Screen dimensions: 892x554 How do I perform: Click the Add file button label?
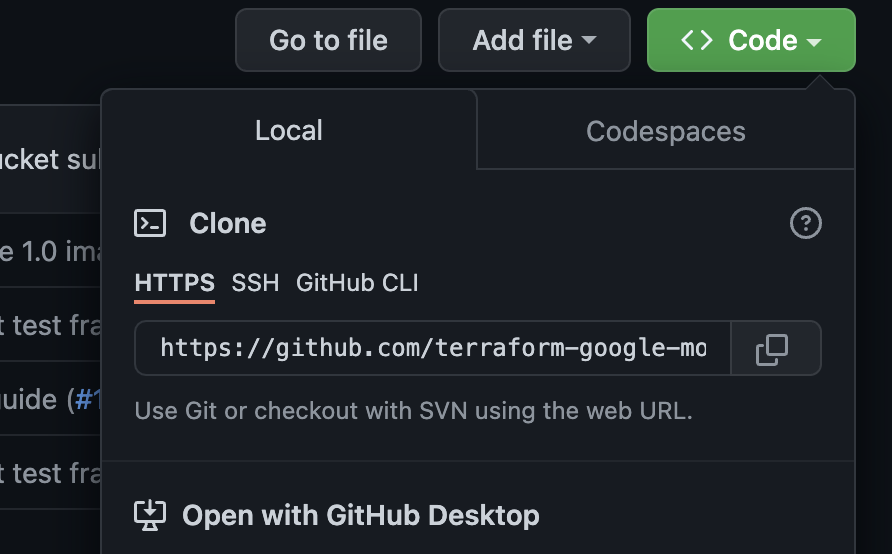tap(522, 40)
